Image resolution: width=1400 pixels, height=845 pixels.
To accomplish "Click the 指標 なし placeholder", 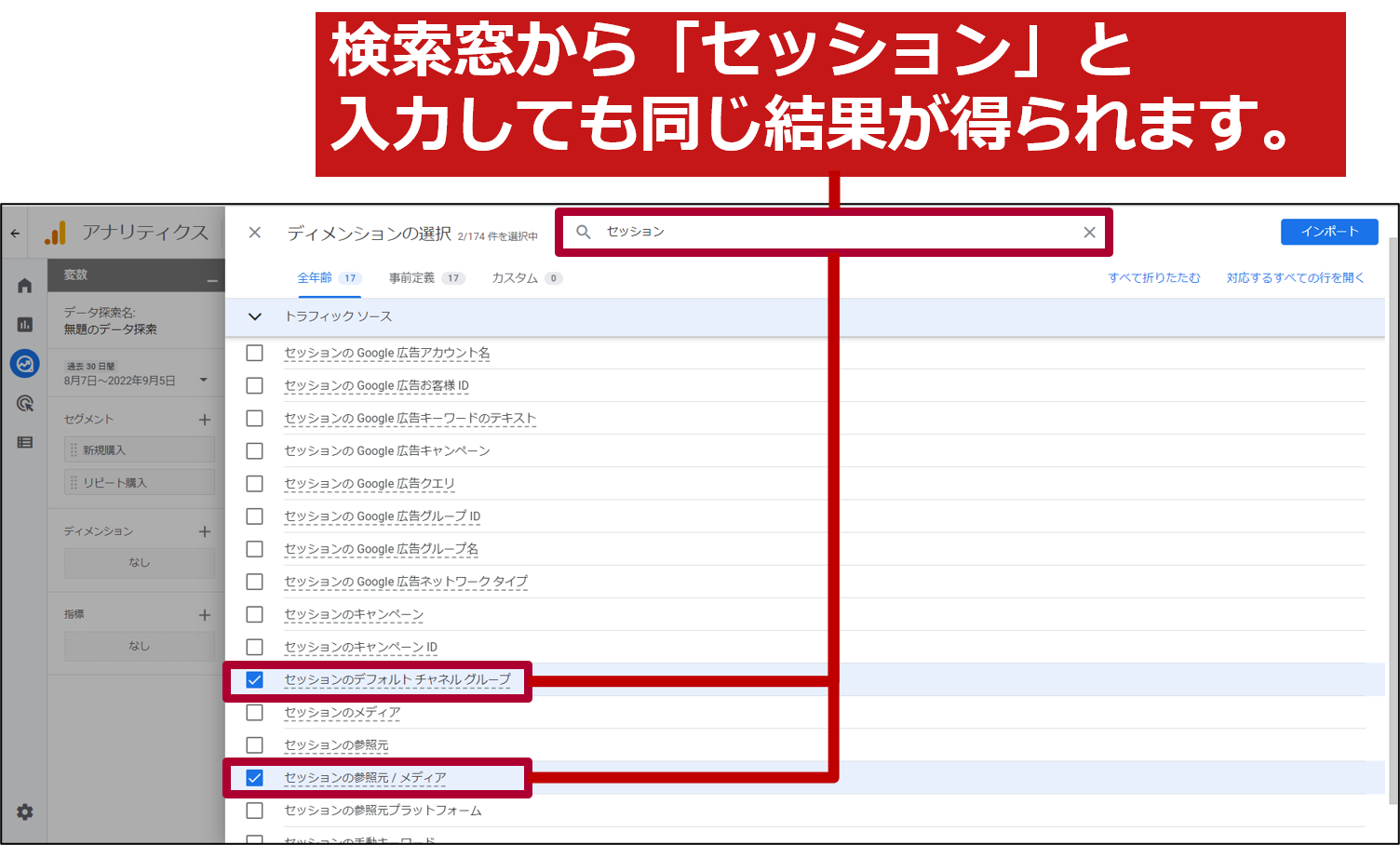I will tap(140, 646).
